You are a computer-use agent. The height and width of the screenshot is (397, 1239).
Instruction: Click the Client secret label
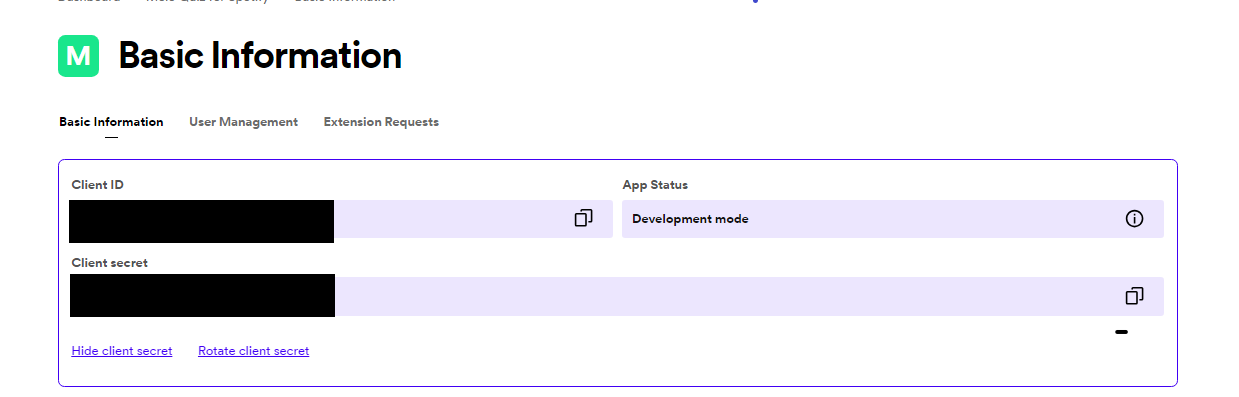point(110,263)
